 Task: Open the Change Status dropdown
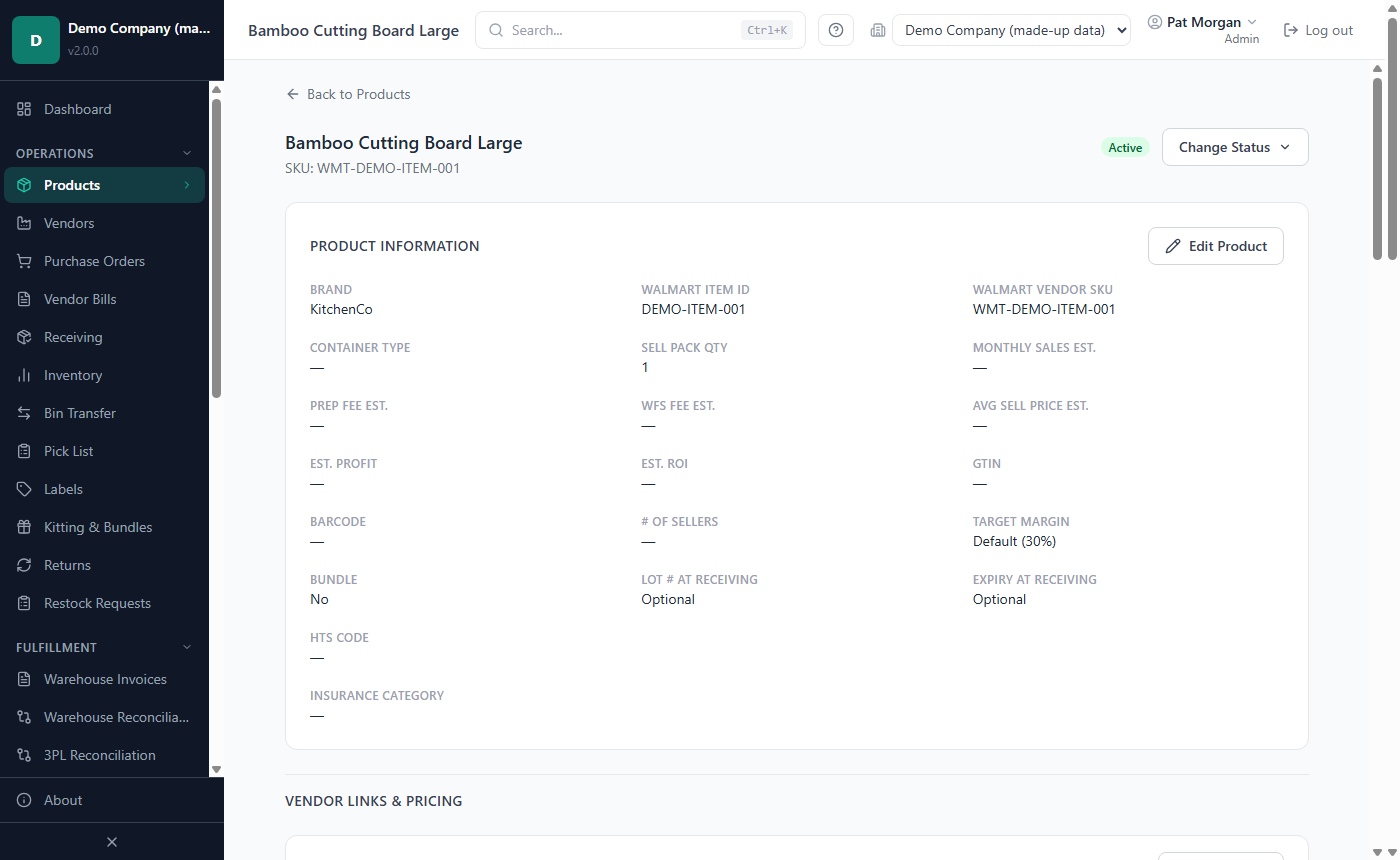[1235, 147]
